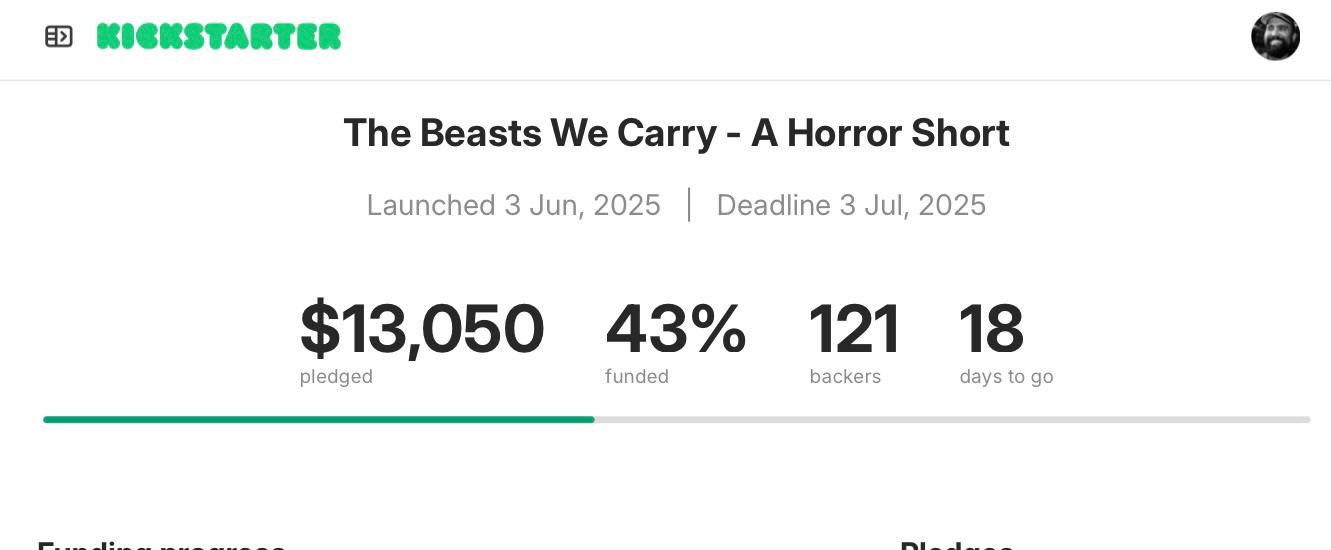Click the 'days to go' label text
The image size is (1331, 550).
pyautogui.click(x=1006, y=377)
